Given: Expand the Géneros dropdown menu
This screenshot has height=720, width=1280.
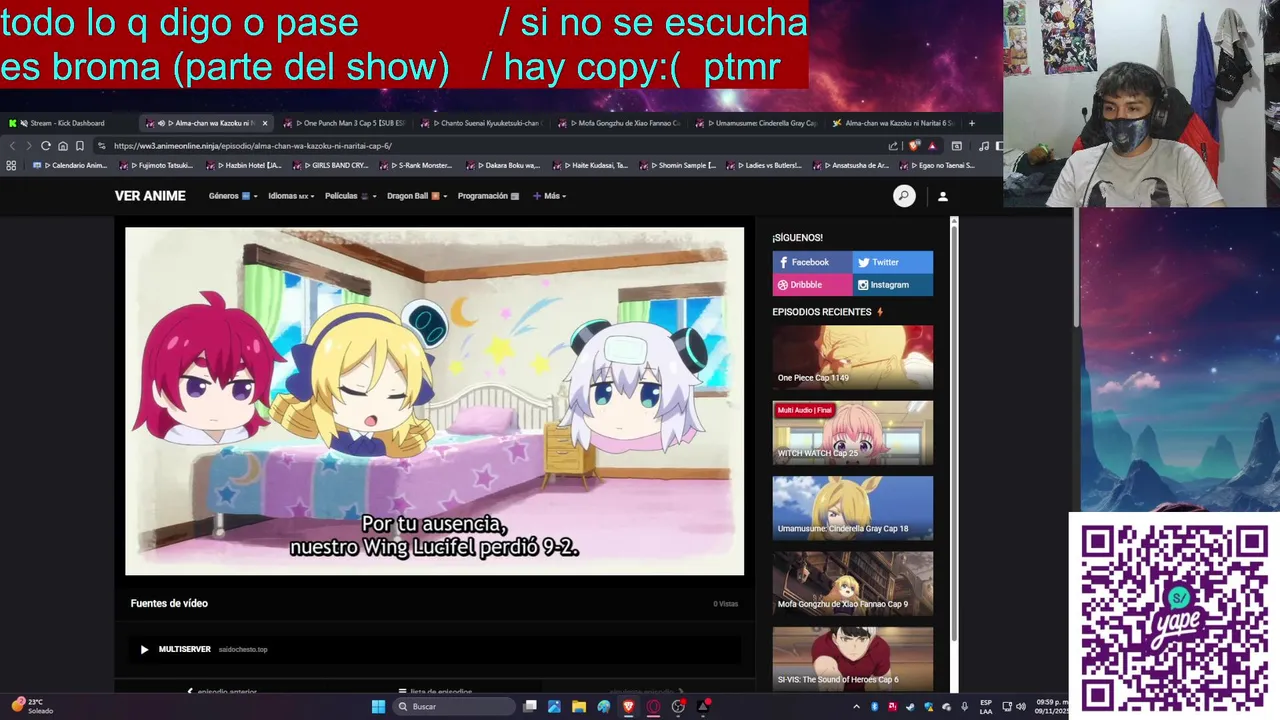Looking at the screenshot, I should [233, 196].
